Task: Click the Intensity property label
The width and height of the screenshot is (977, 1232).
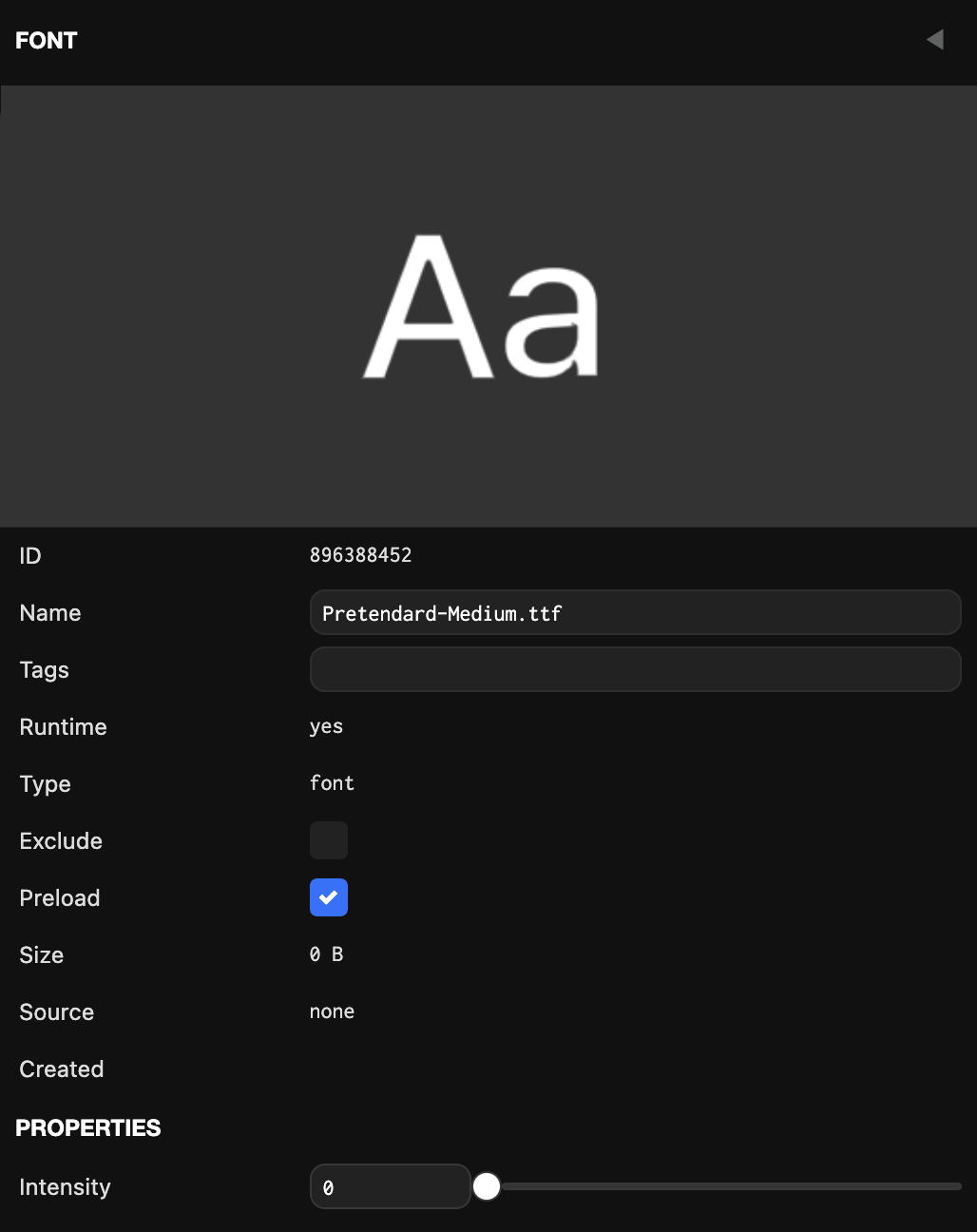Action: point(64,1186)
